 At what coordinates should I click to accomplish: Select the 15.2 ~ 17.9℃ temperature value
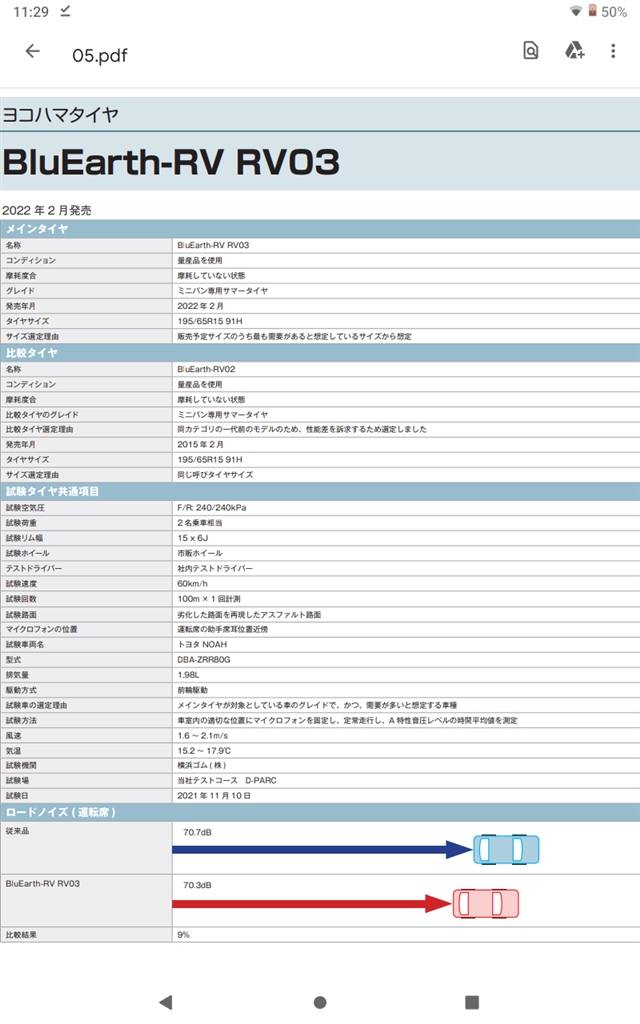point(204,751)
